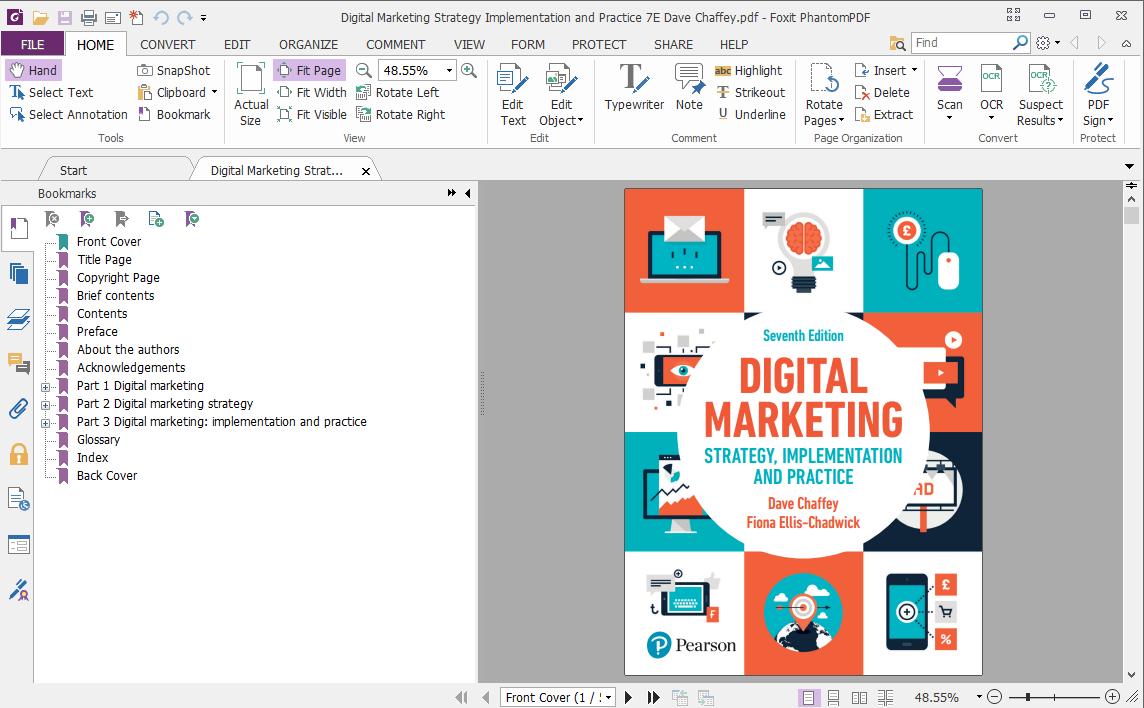
Task: Activate the Hand tool
Action: coord(33,70)
